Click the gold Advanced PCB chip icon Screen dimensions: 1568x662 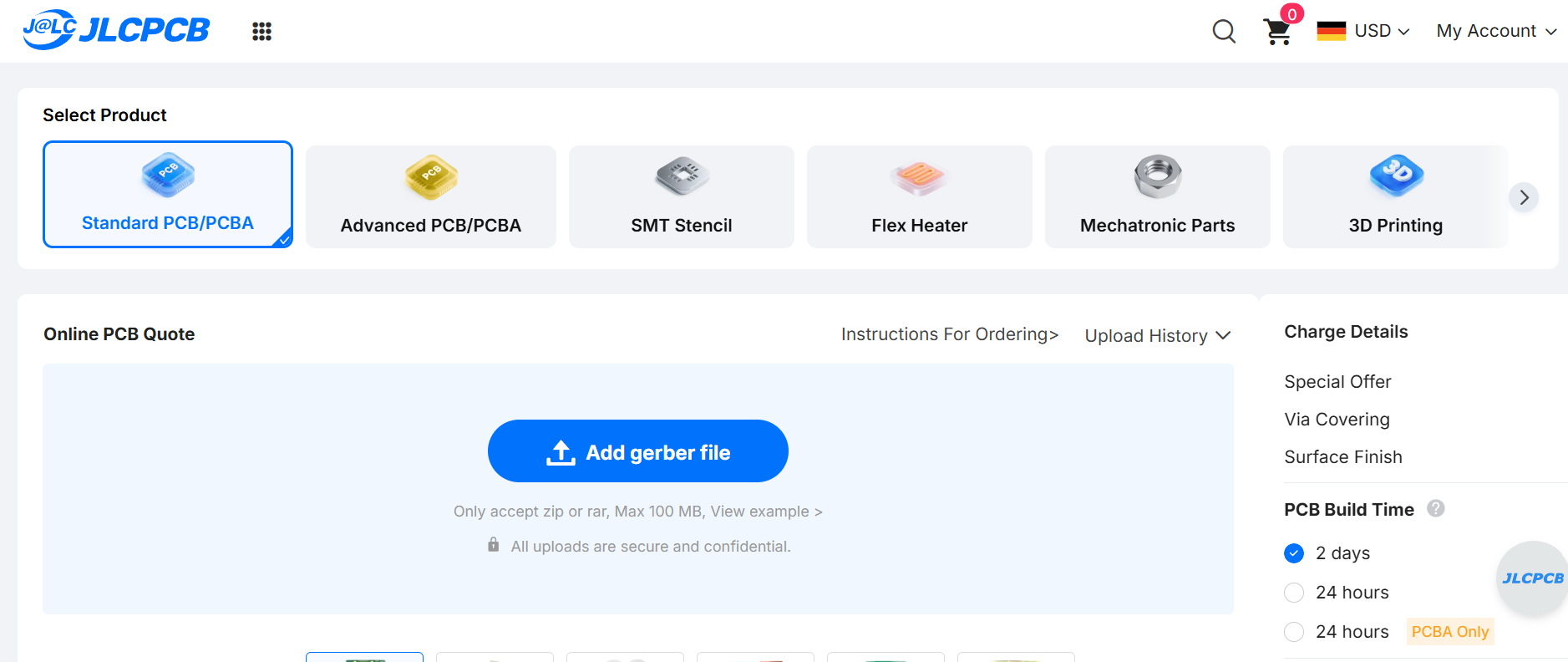coord(431,177)
